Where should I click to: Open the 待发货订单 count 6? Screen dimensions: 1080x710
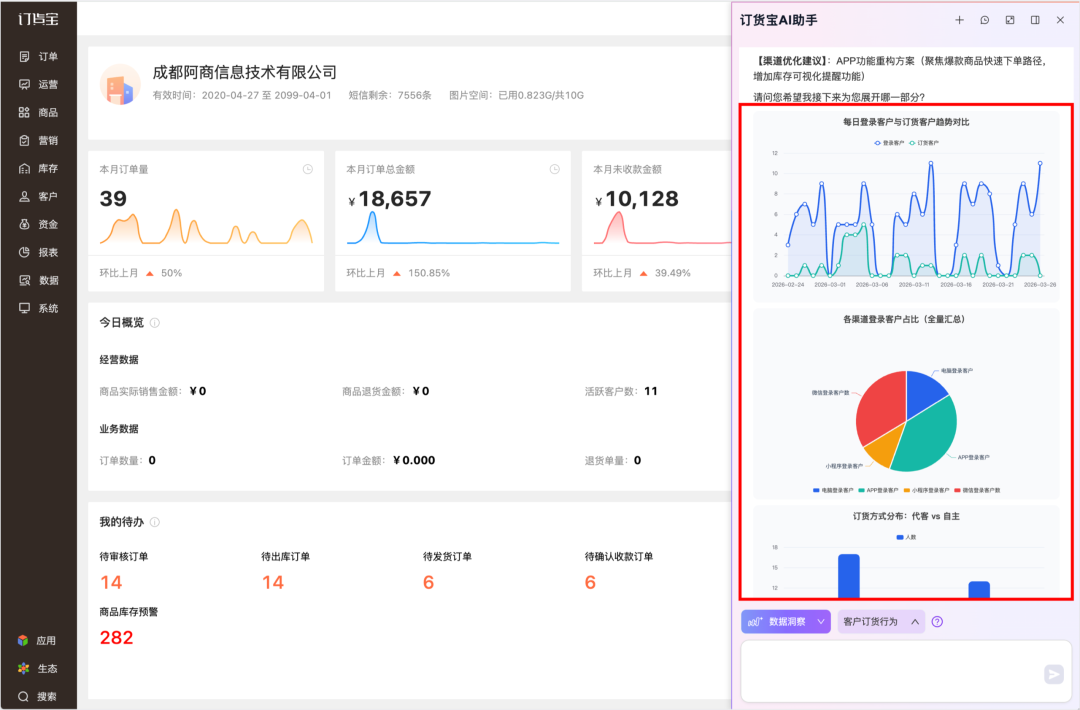tap(428, 583)
